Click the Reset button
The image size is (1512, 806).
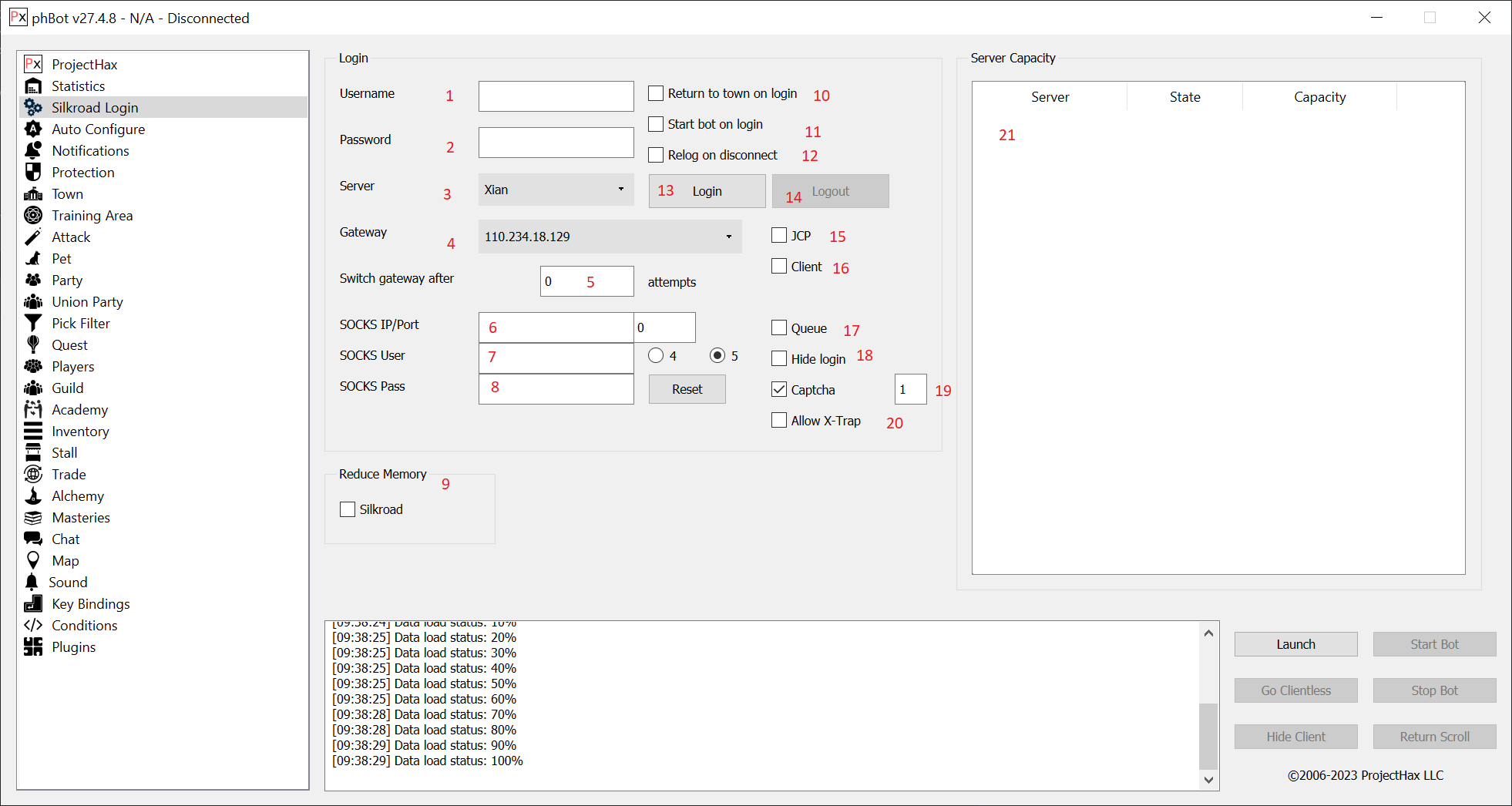687,389
